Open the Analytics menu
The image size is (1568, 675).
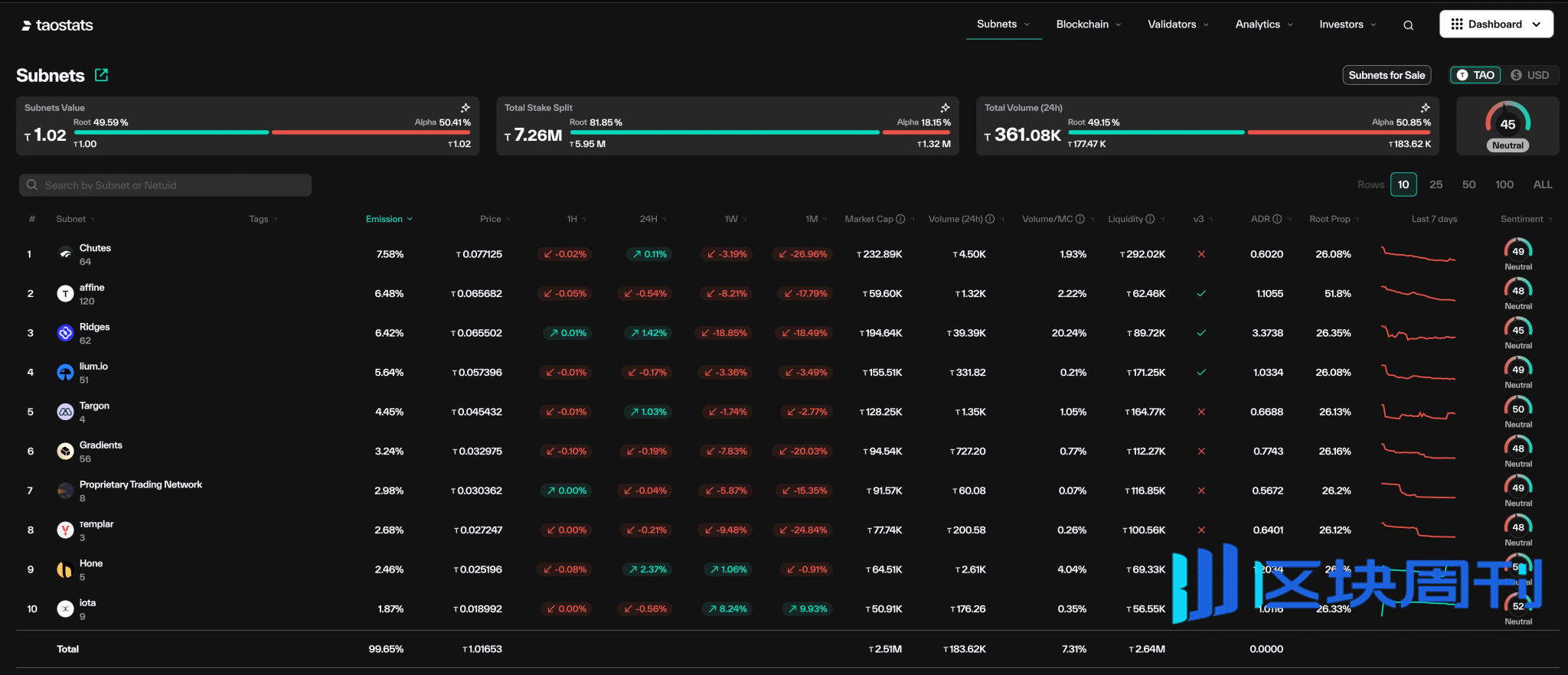click(x=1263, y=24)
